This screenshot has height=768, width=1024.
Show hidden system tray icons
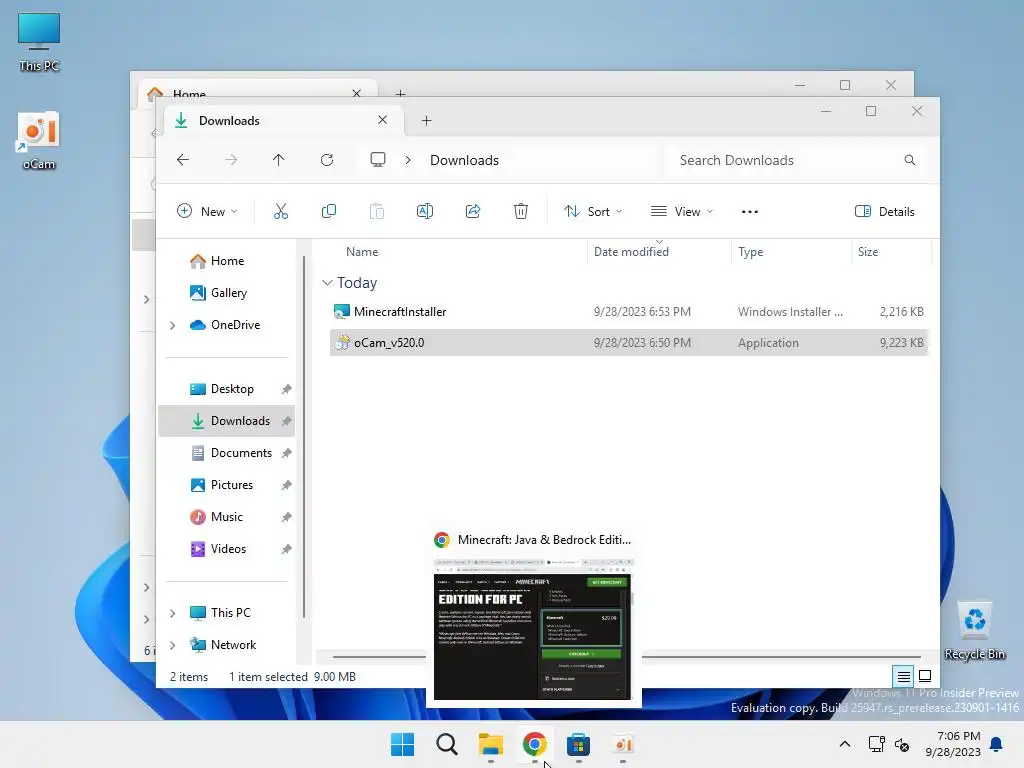coord(844,744)
